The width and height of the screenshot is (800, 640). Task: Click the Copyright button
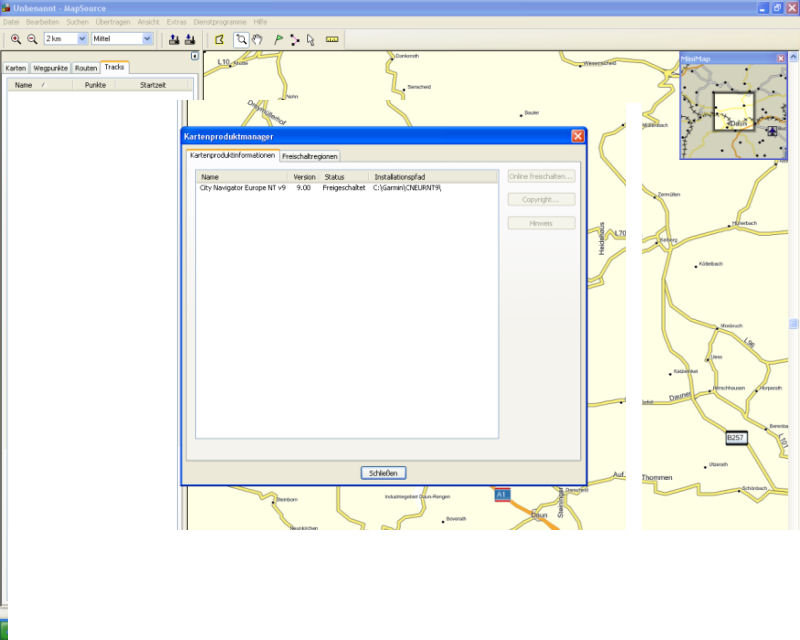coord(541,200)
